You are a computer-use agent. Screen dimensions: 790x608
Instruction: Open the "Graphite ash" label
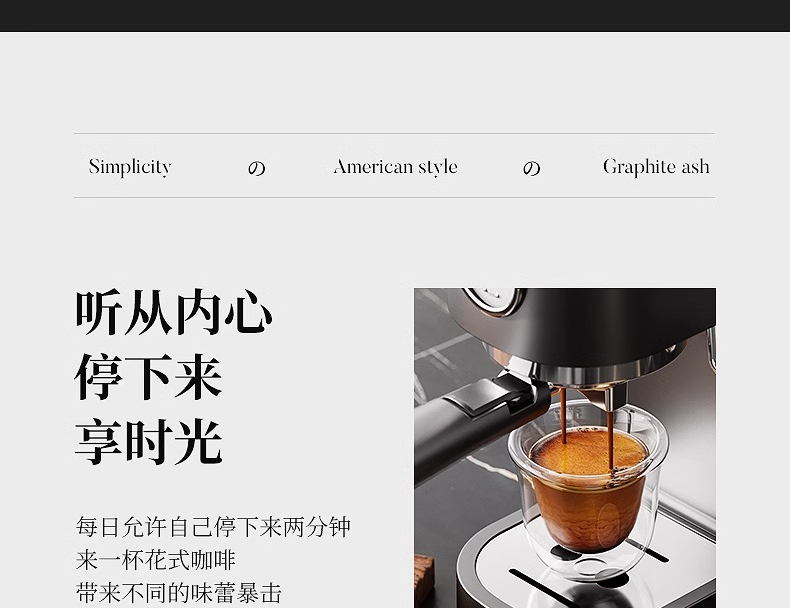[655, 167]
